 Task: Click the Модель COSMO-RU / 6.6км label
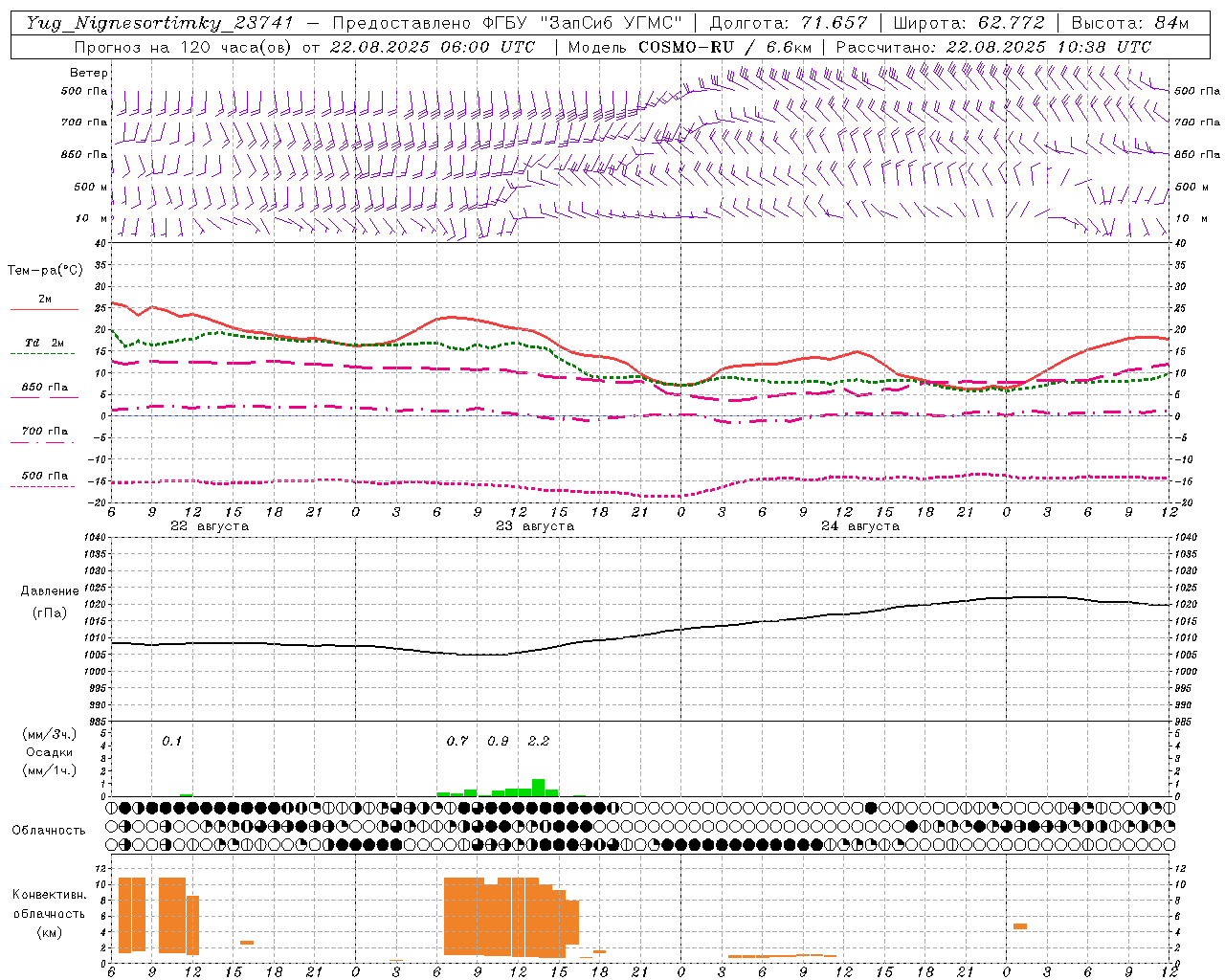689,47
